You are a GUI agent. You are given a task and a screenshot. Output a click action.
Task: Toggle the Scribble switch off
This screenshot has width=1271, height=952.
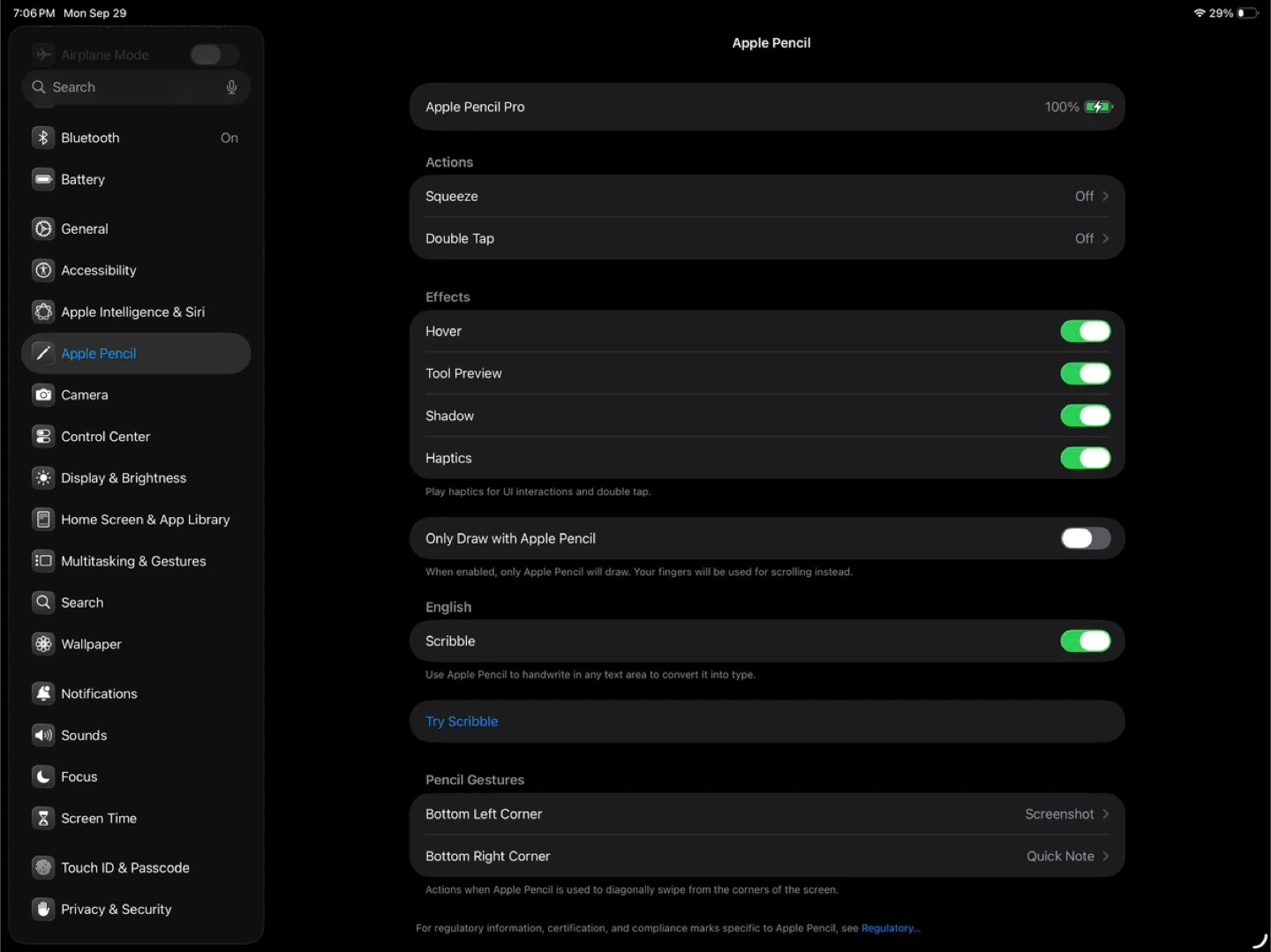click(1085, 641)
